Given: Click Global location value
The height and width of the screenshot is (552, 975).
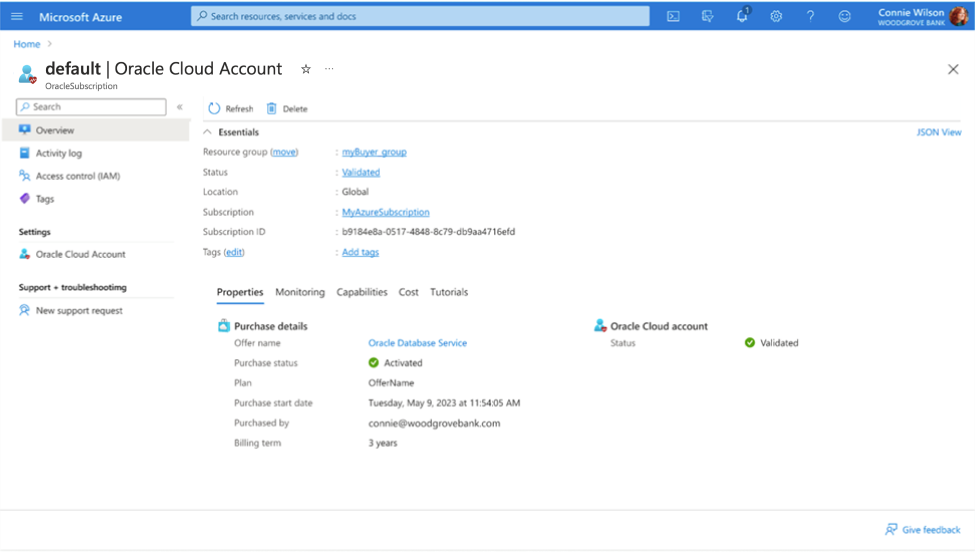Looking at the screenshot, I should (x=355, y=192).
